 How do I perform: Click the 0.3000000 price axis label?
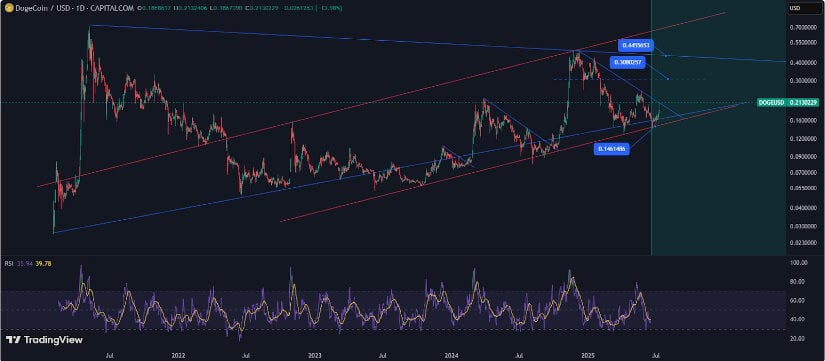[802, 81]
